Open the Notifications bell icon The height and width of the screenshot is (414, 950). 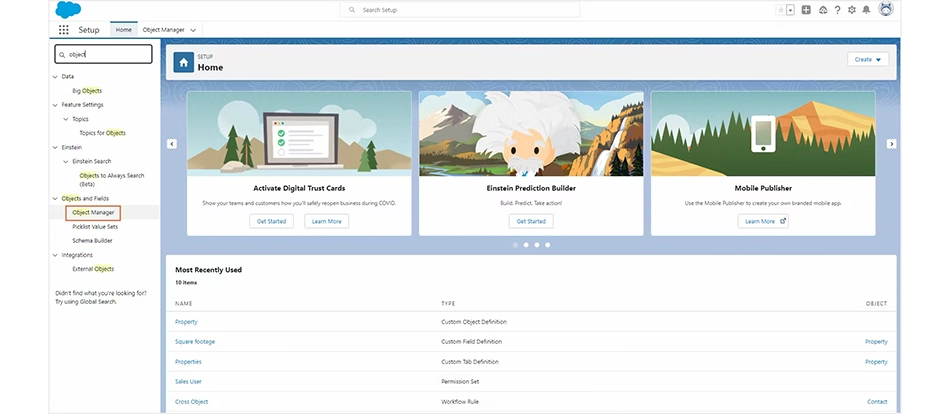click(866, 10)
